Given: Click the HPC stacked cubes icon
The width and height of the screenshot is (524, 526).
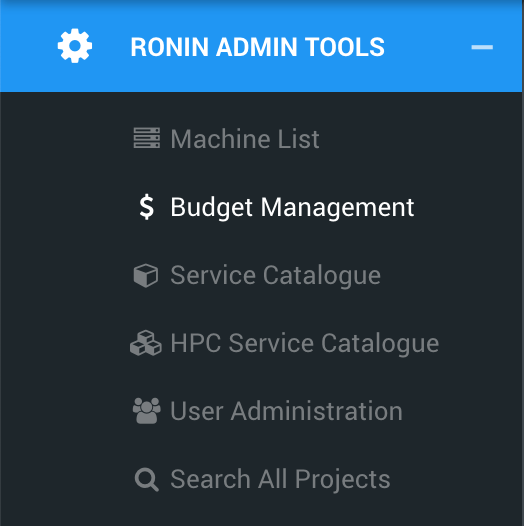Looking at the screenshot, I should click(146, 343).
